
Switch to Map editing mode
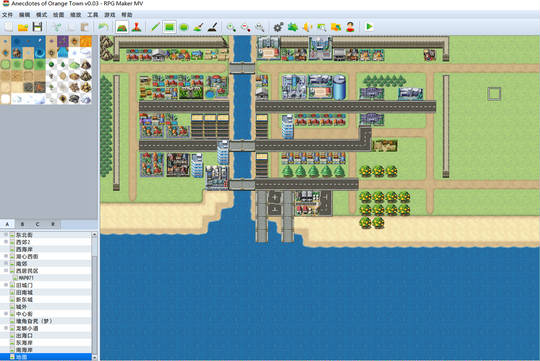(122, 27)
